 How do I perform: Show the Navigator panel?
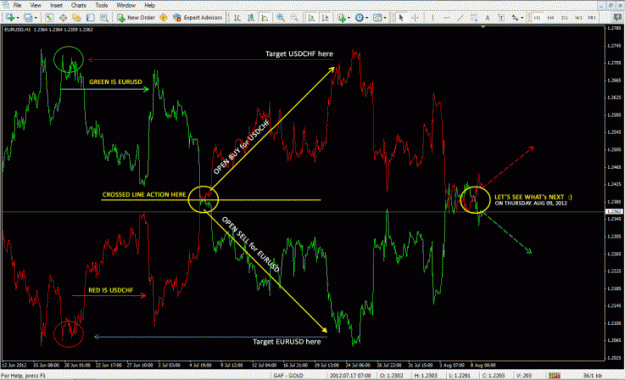point(77,18)
